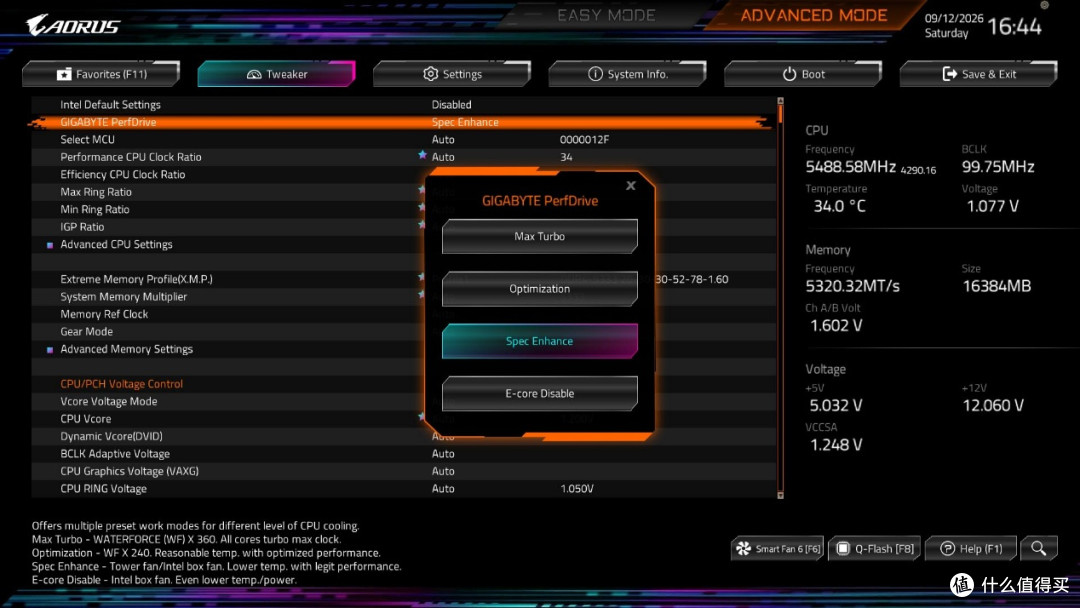Click the Disabled value of Intel Default Settings
Image resolution: width=1080 pixels, height=608 pixels.
point(451,105)
